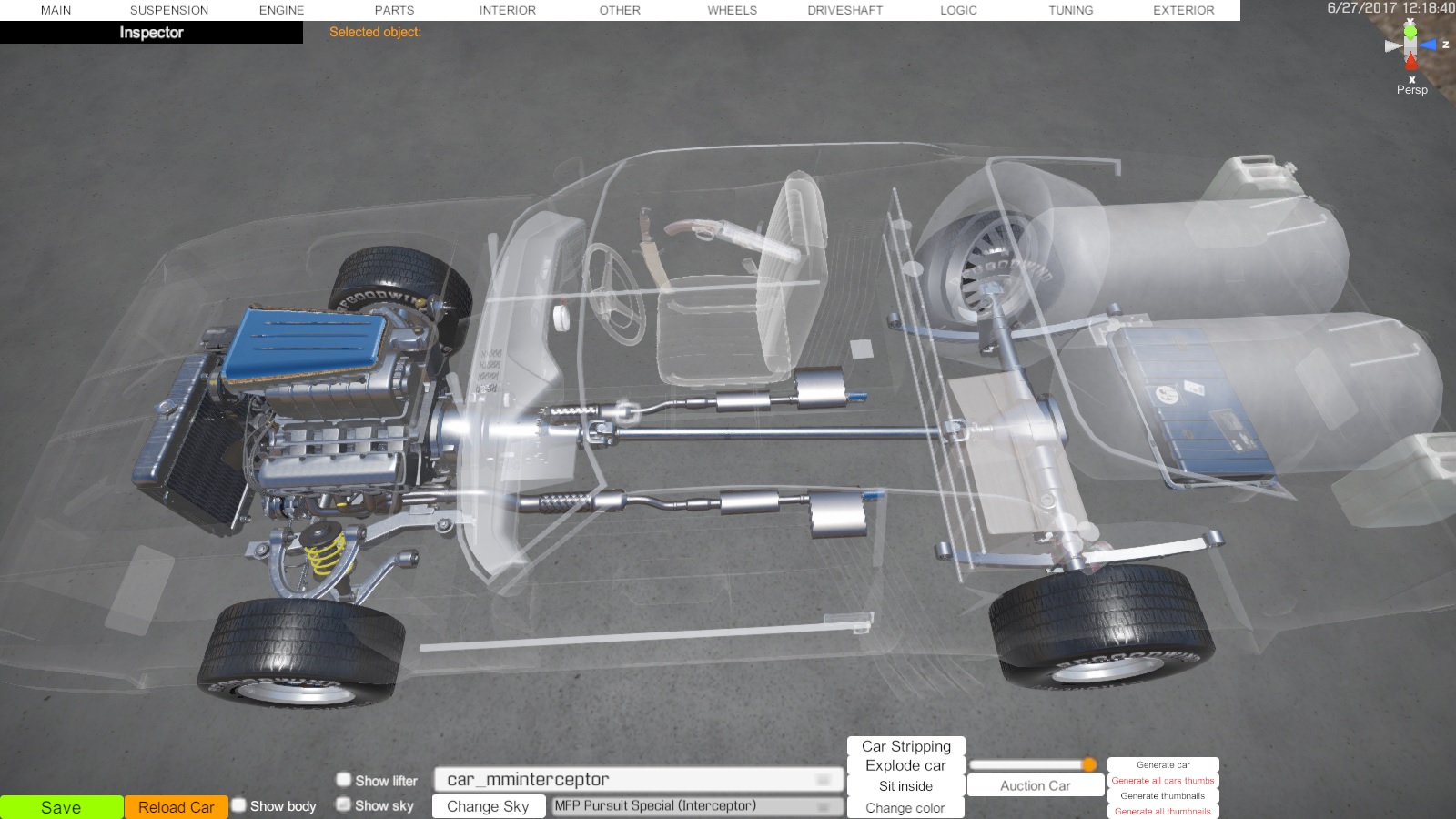Click the gray center cube of the gizmo

1410,45
